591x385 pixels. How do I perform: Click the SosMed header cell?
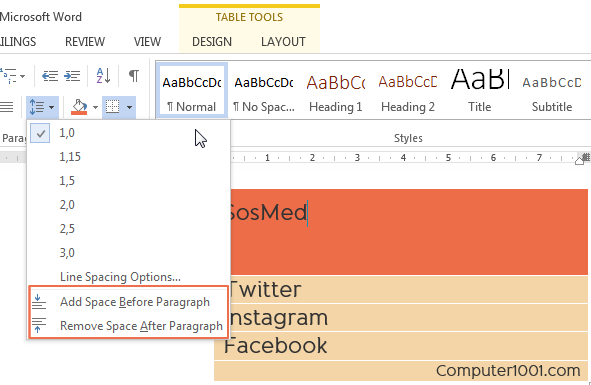[409, 232]
